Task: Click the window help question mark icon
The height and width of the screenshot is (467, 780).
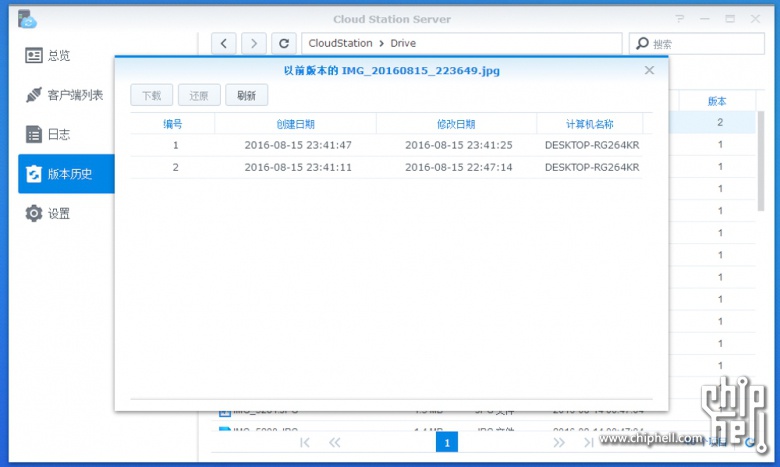Action: pyautogui.click(x=680, y=19)
